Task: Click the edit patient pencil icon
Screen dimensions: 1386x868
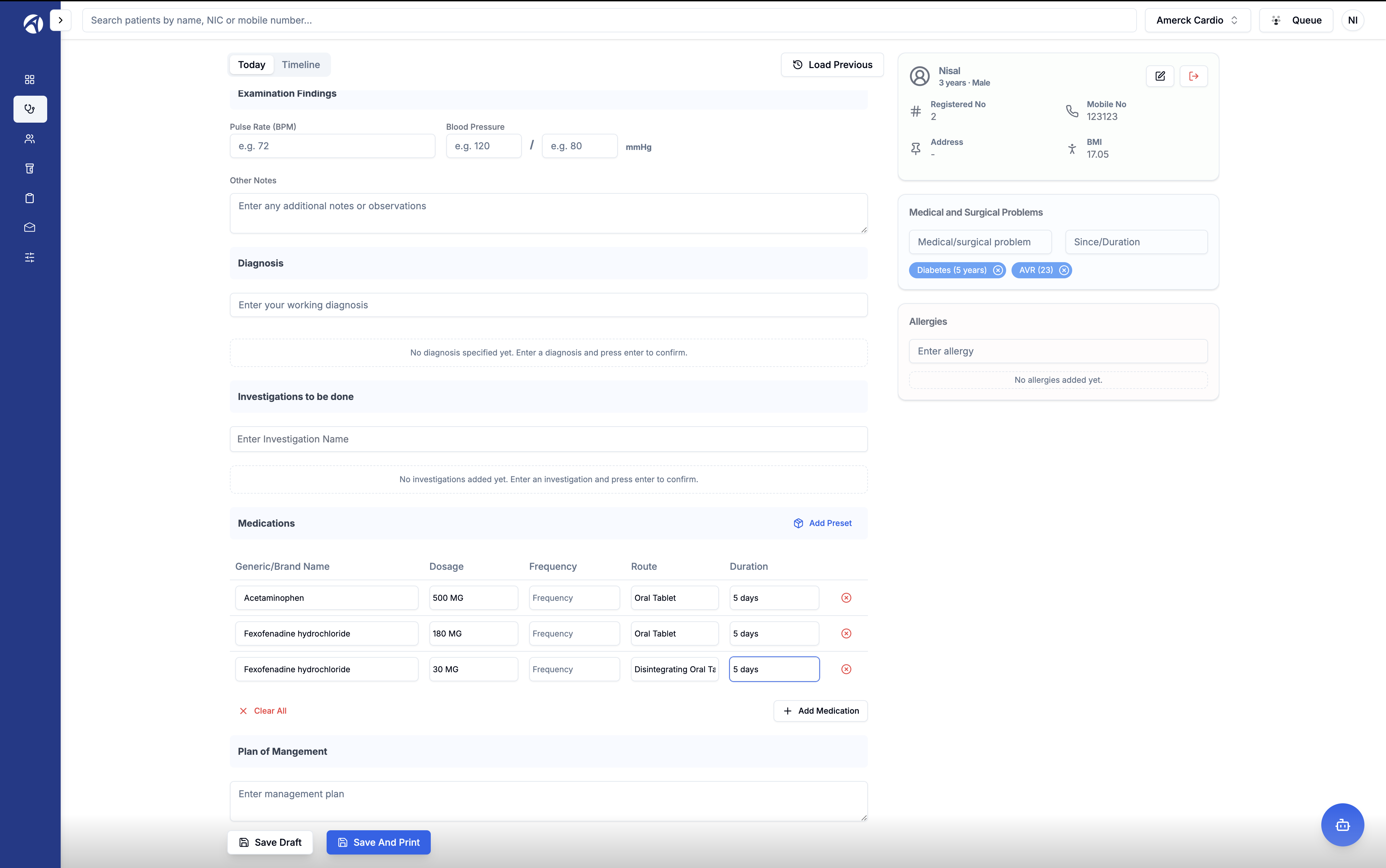Action: point(1160,76)
